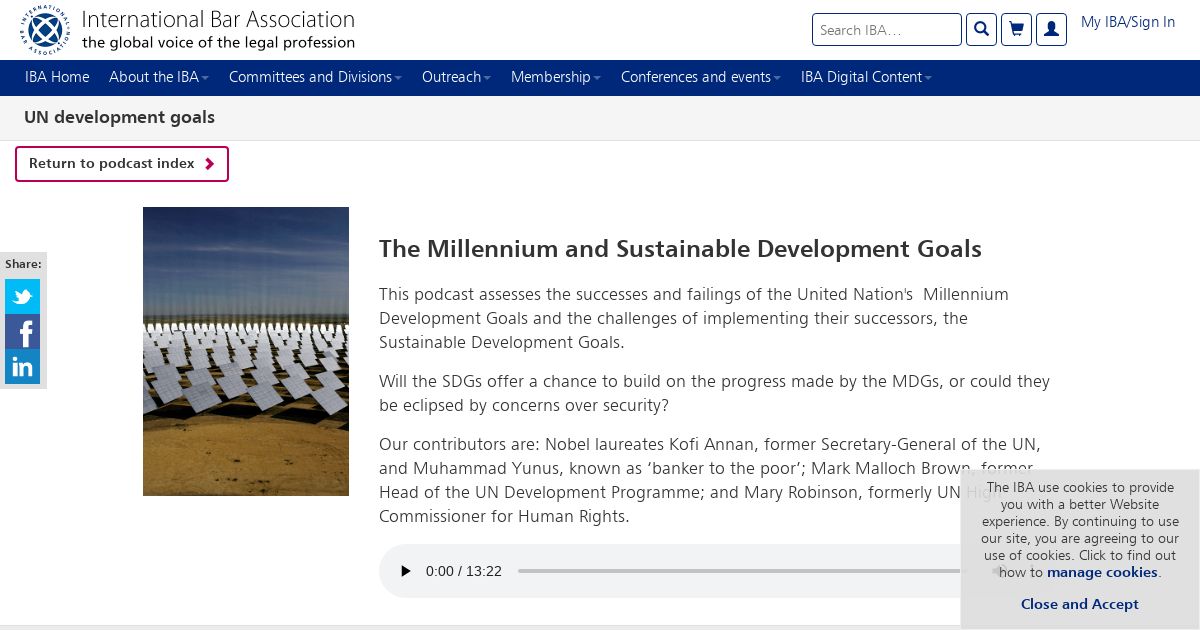Screen dimensions: 1200x630
Task: Click the podcast title heading
Action: (x=680, y=249)
